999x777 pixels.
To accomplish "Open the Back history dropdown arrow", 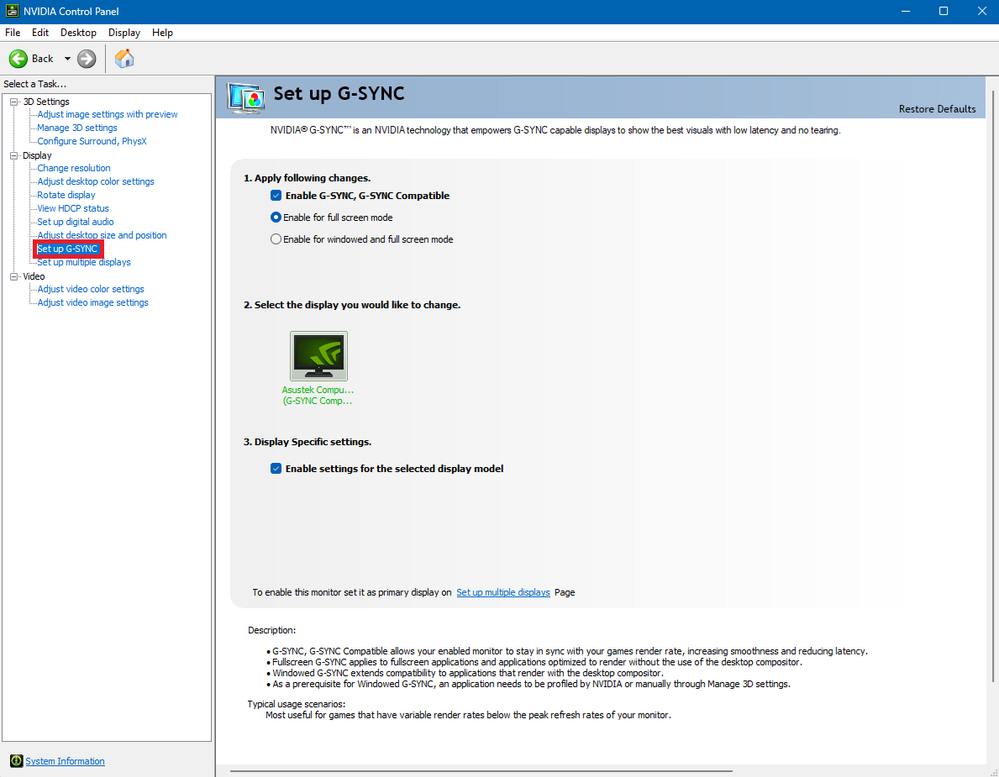I will [67, 59].
